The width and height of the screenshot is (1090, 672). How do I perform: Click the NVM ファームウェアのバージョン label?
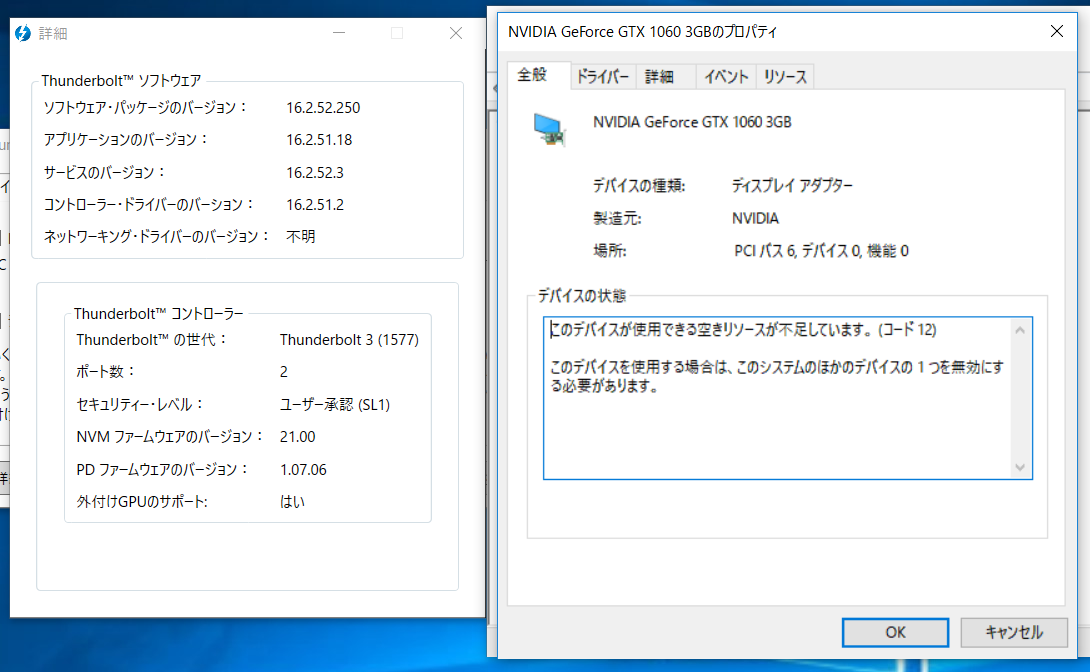coord(170,436)
